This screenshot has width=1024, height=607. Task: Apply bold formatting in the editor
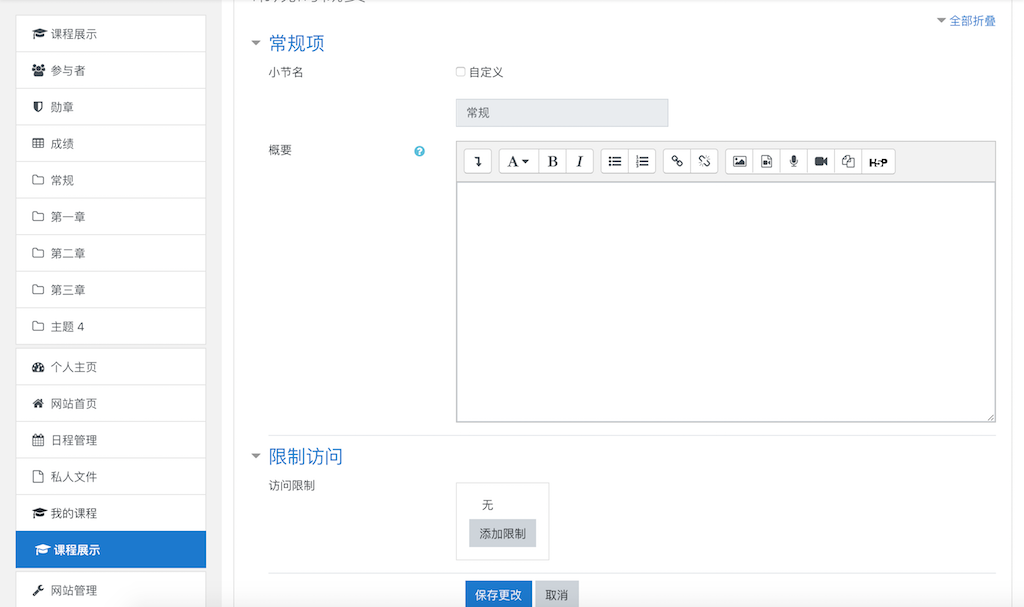point(552,161)
